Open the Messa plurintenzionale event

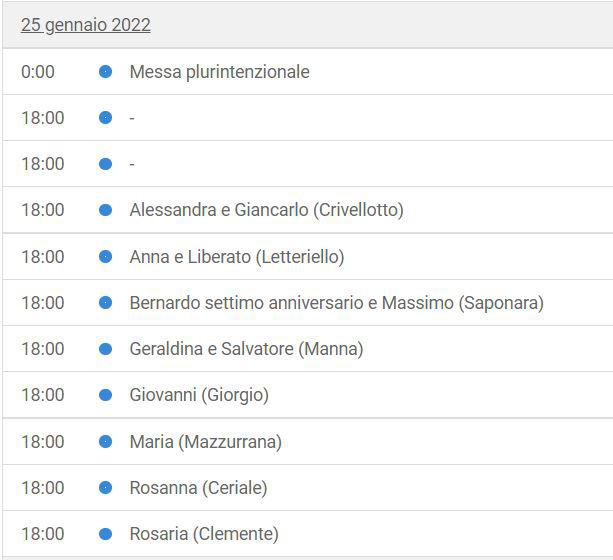click(x=219, y=72)
